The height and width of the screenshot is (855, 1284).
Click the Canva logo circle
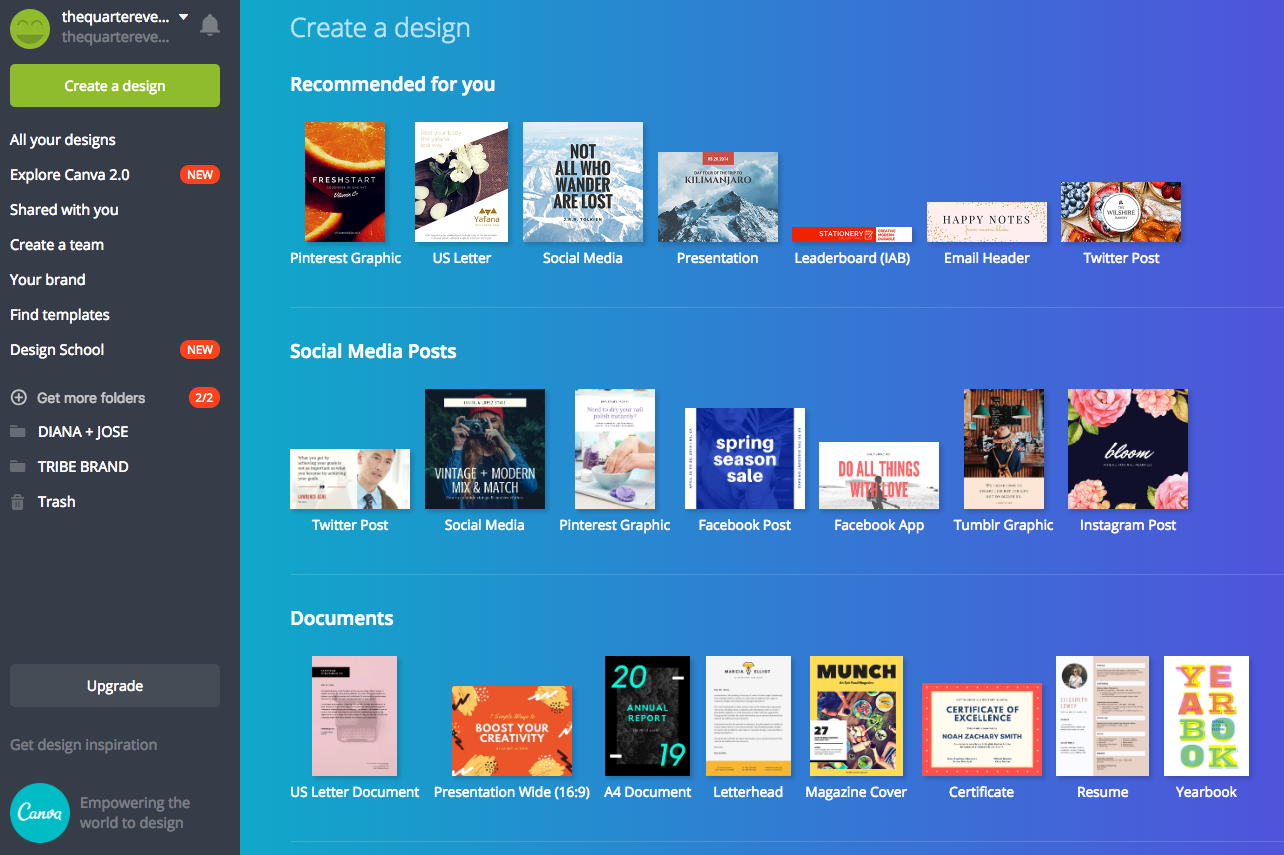point(40,813)
